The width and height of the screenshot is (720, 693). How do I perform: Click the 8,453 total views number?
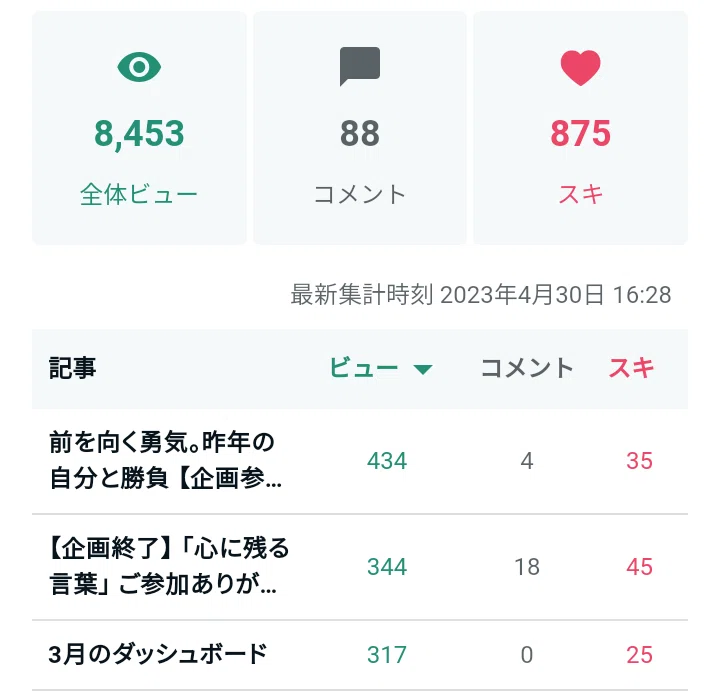139,134
